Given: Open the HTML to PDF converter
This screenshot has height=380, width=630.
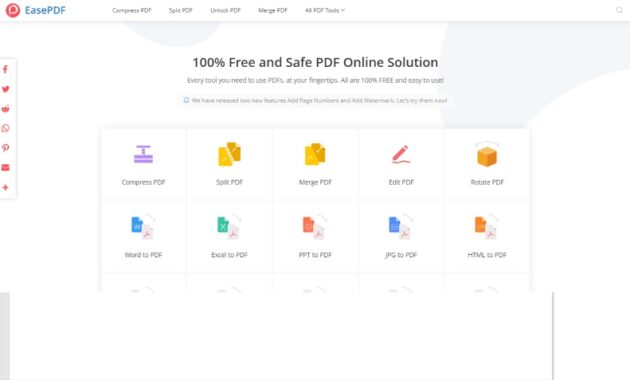Looking at the screenshot, I should point(487,237).
